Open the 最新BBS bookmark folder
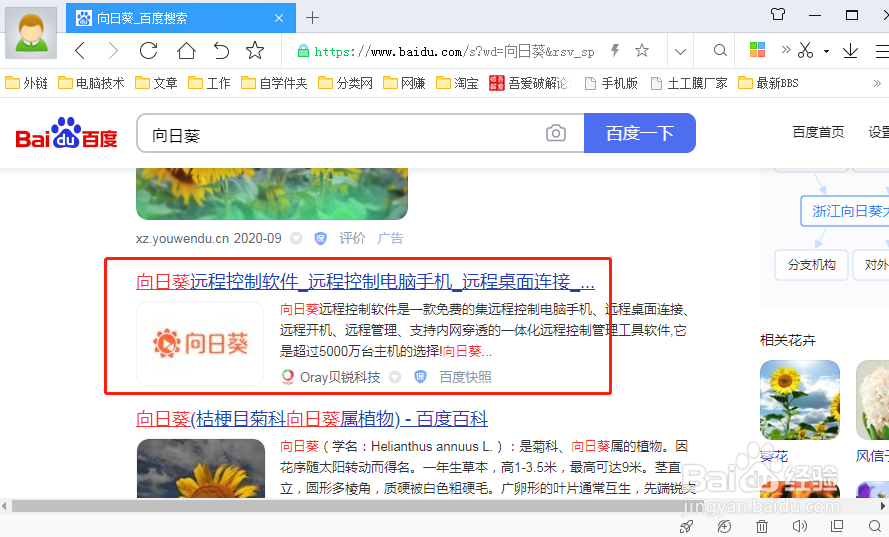This screenshot has height=537, width=889. 768,83
